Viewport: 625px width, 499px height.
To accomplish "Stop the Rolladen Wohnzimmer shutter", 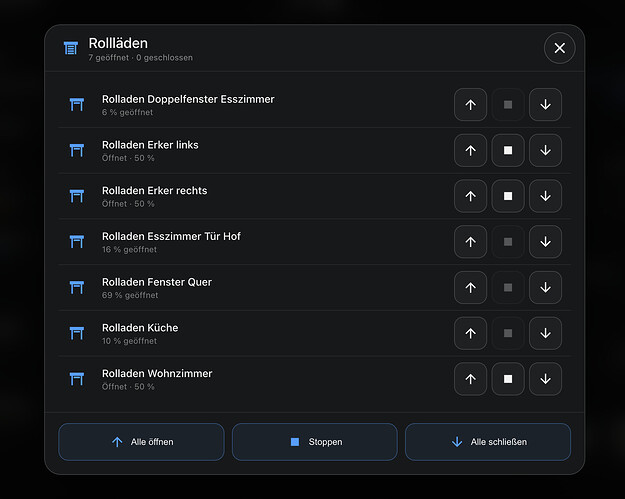I will [x=508, y=379].
